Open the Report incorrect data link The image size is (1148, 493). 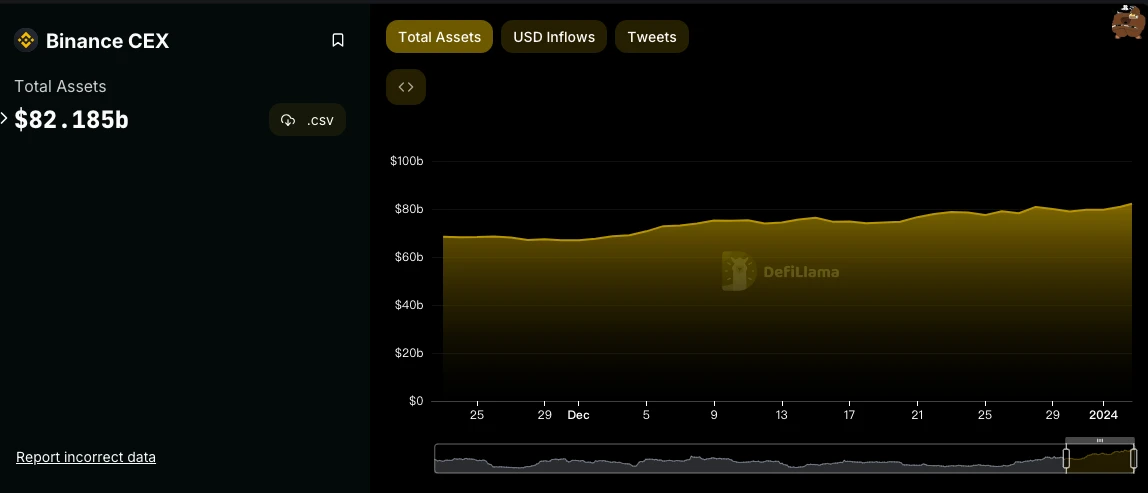click(x=86, y=457)
